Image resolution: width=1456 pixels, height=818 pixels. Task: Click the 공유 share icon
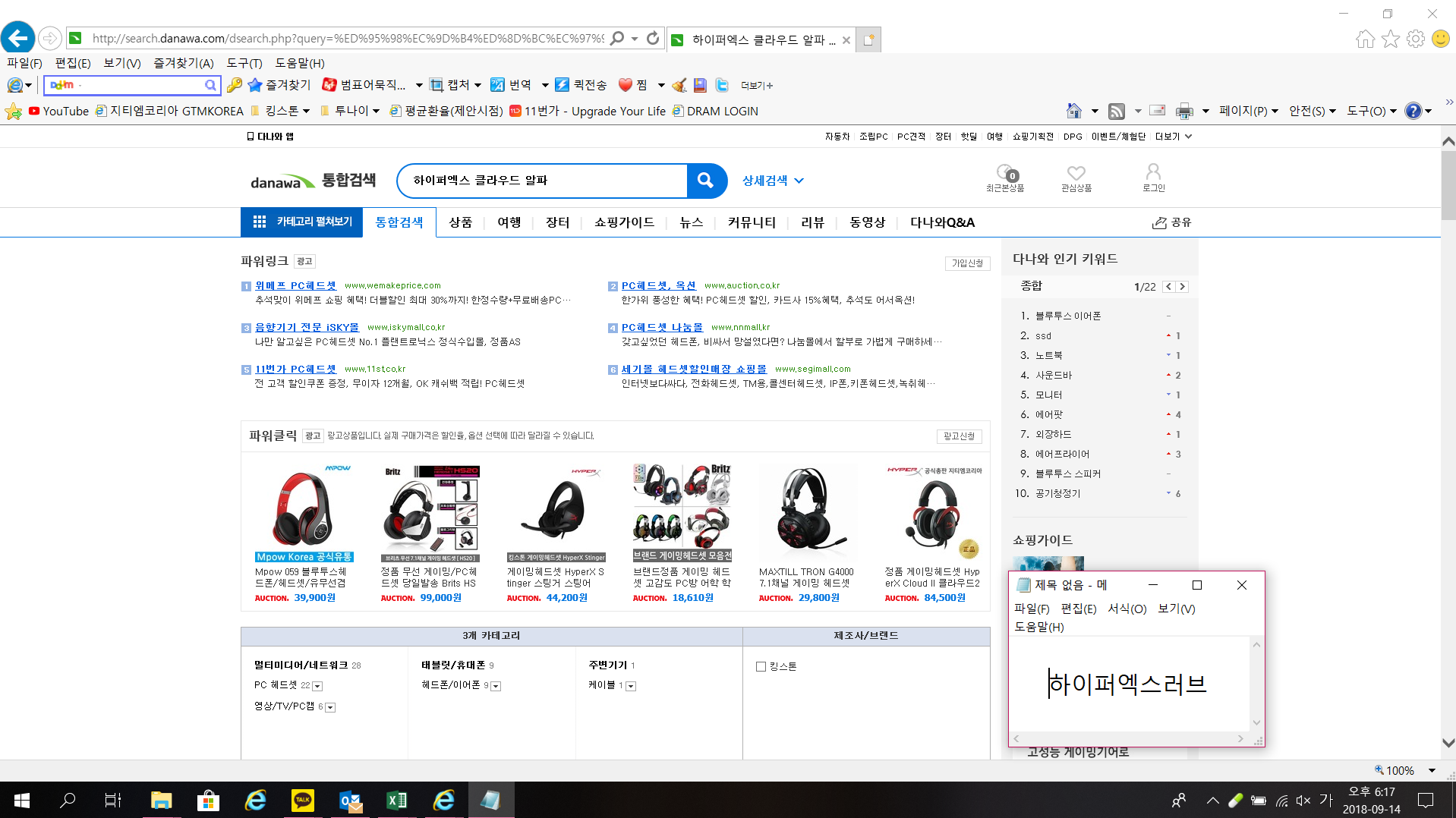click(x=1171, y=222)
